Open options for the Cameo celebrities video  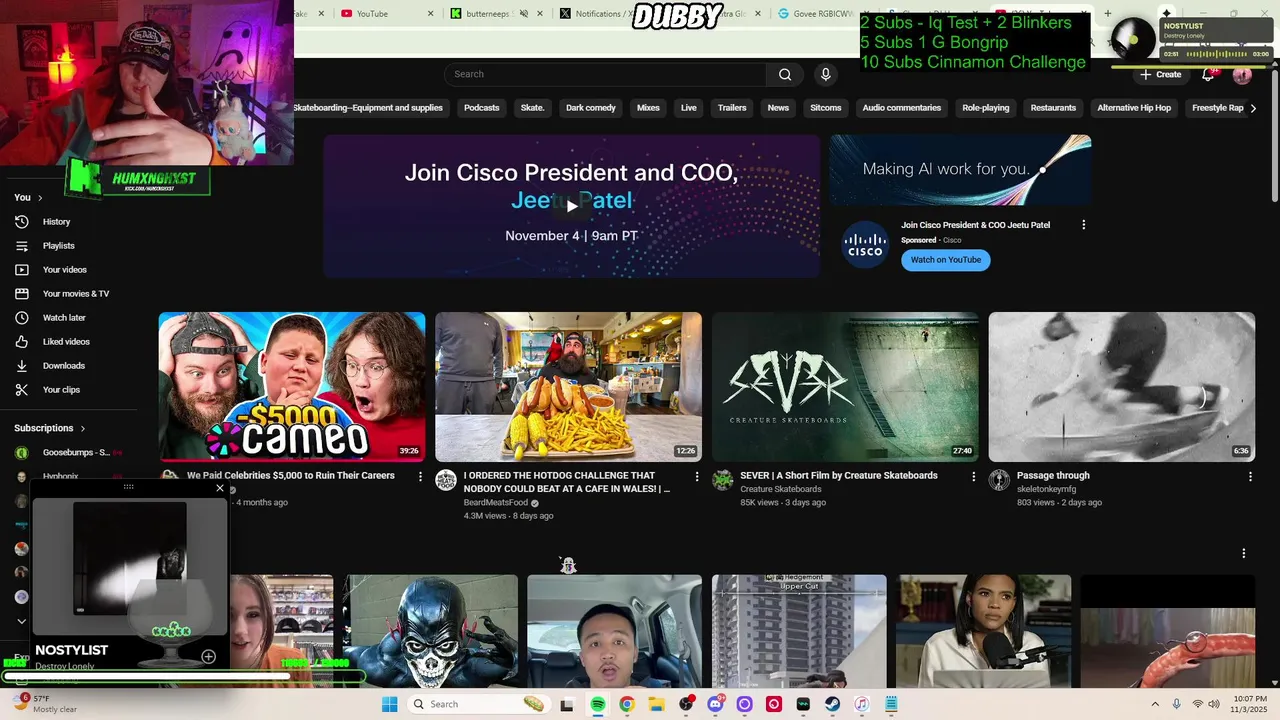(x=420, y=477)
